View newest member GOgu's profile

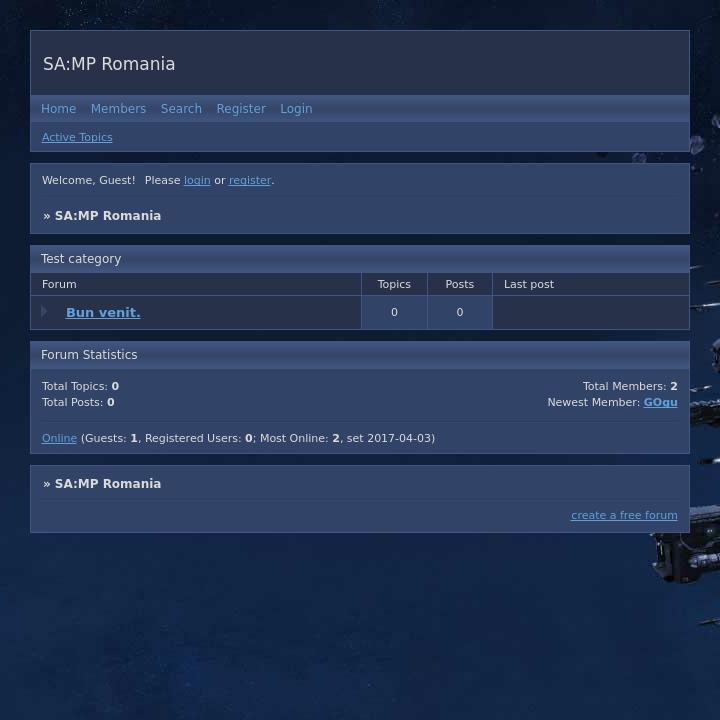[x=660, y=402]
